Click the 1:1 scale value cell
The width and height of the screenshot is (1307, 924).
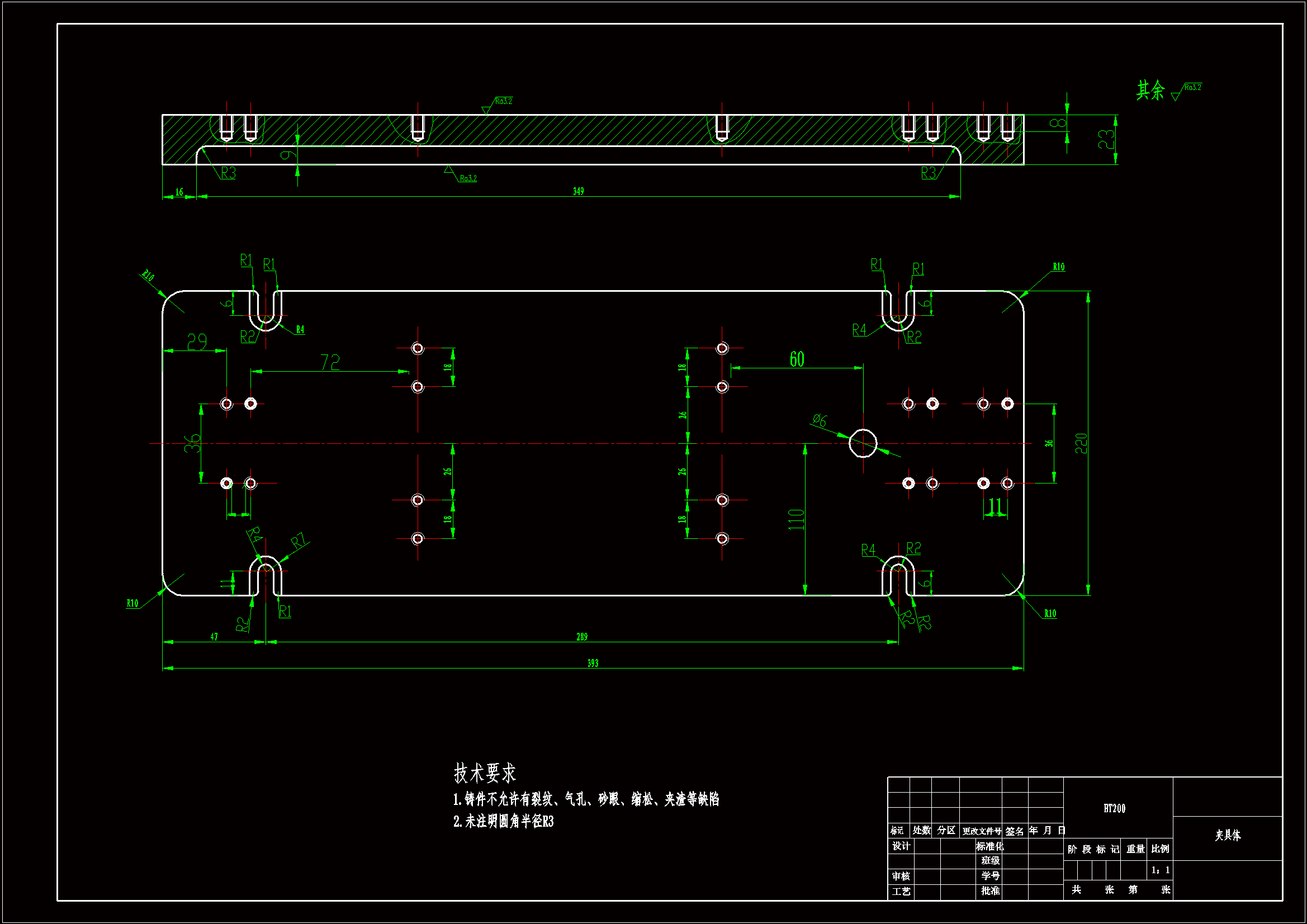click(1160, 870)
